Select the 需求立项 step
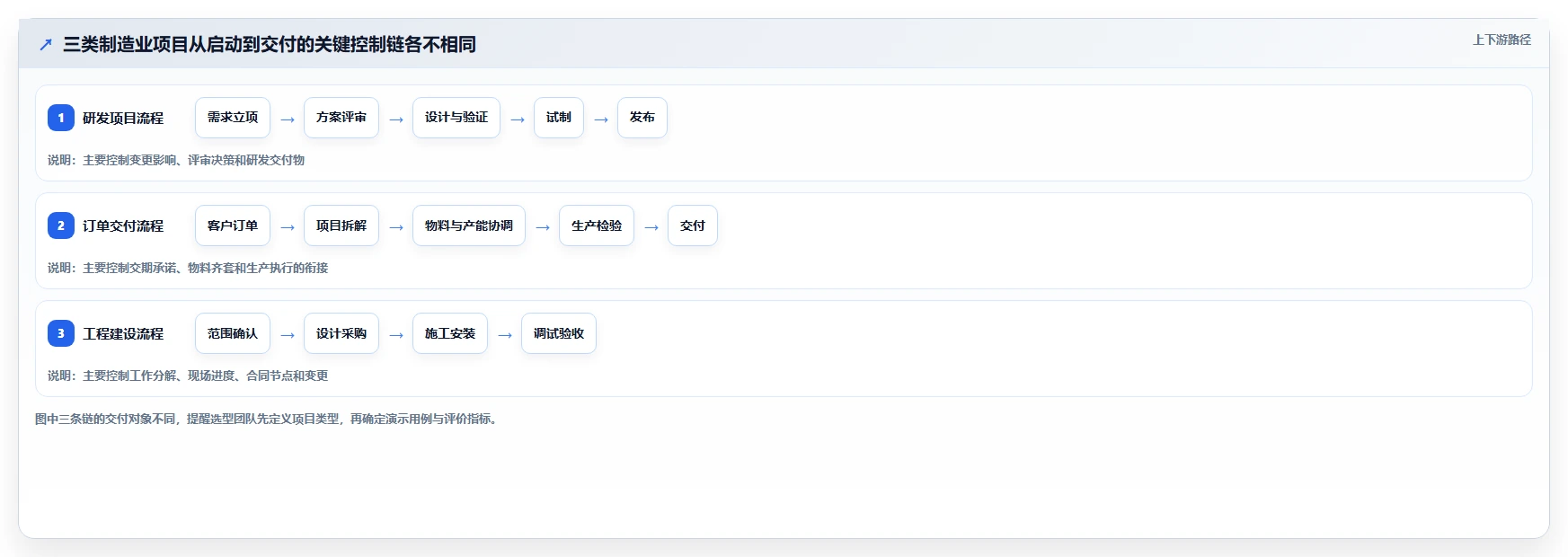 tap(233, 118)
